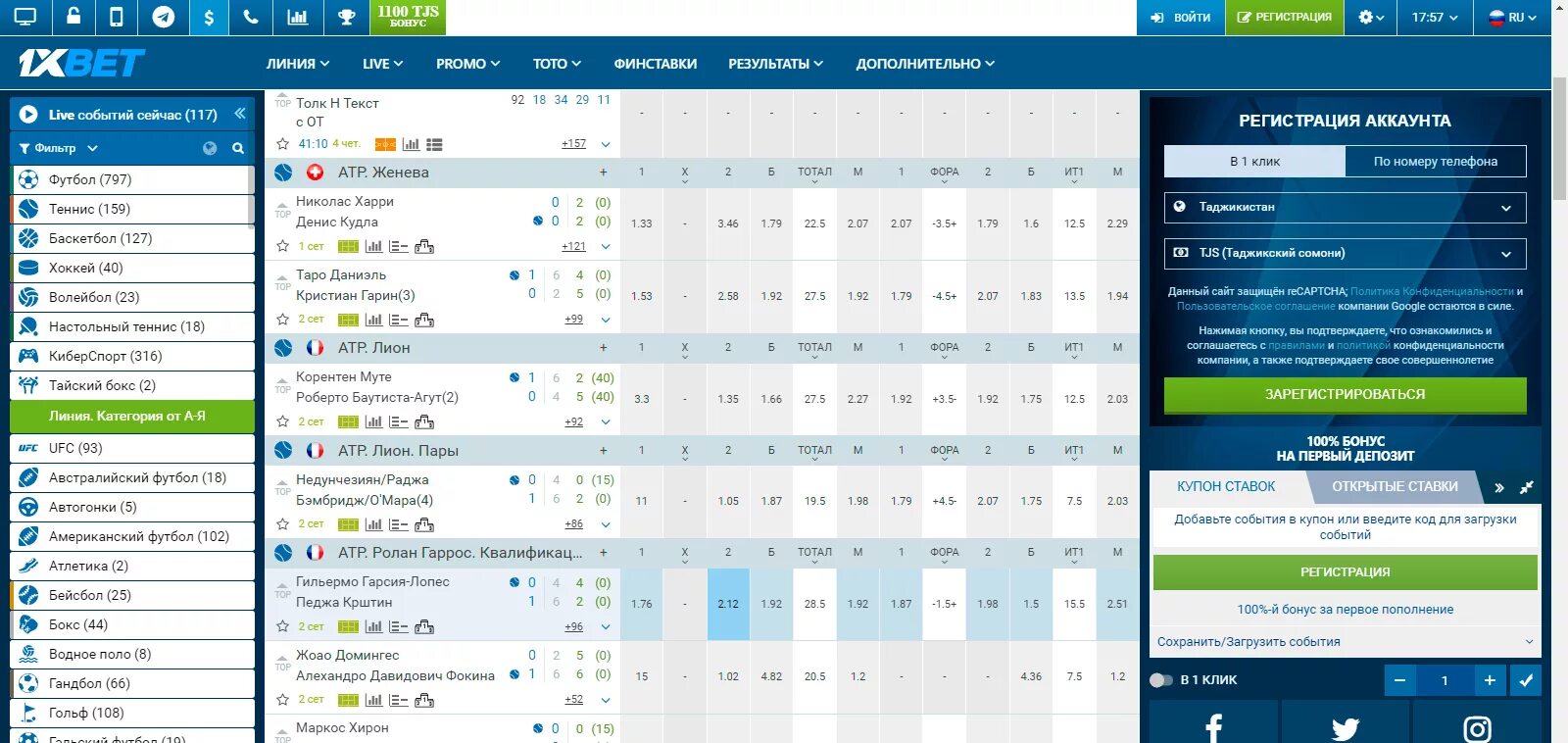Viewport: 1568px width, 743px height.
Task: Open the 1100 TJS bonus banner
Action: pyautogui.click(x=408, y=17)
